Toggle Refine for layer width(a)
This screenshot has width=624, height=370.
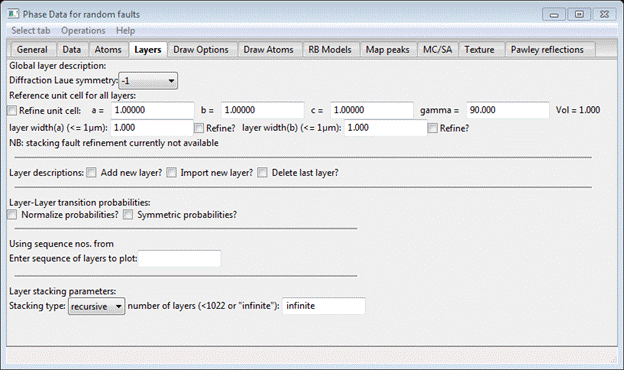click(x=199, y=128)
